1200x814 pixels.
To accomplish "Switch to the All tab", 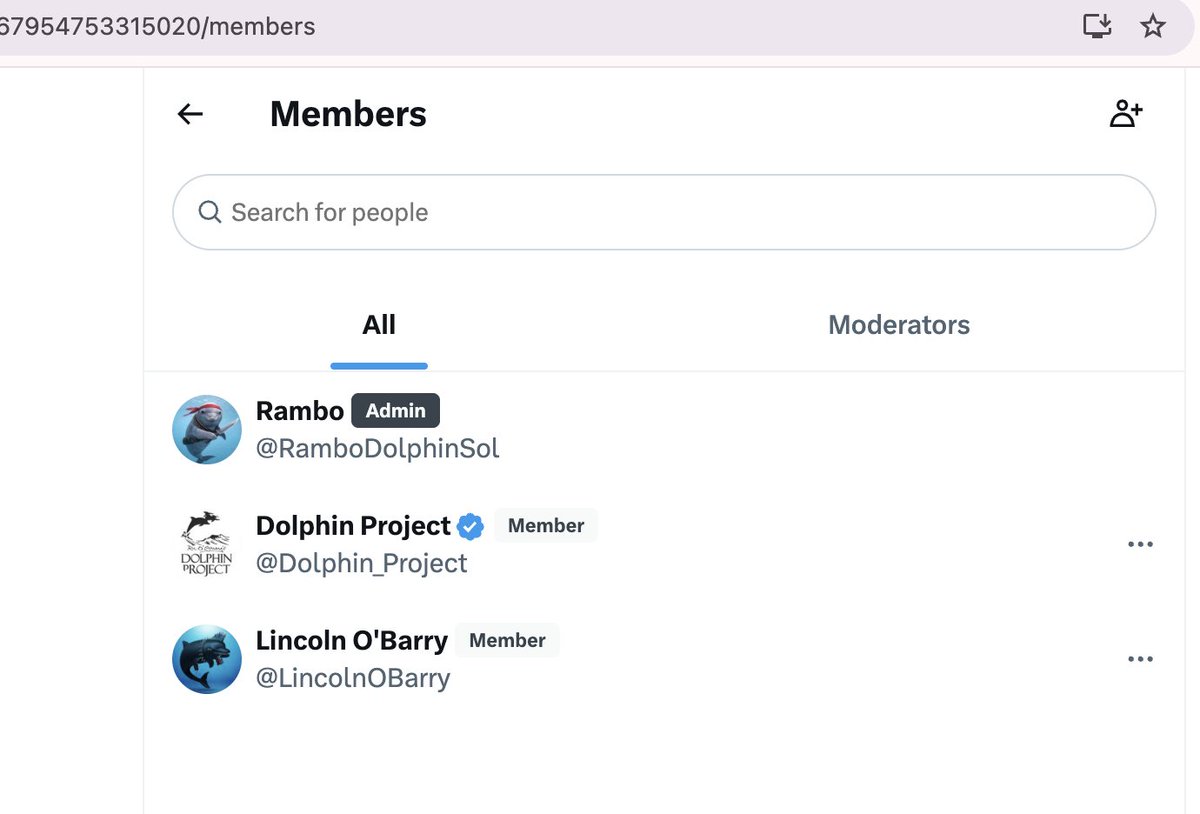I will pyautogui.click(x=379, y=325).
